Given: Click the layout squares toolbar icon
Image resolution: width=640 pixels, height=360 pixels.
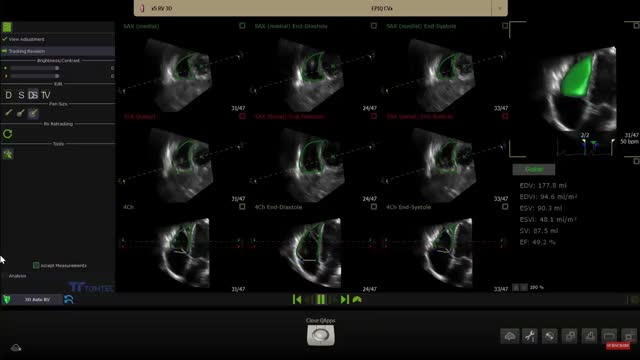Looking at the screenshot, I should (x=569, y=336).
